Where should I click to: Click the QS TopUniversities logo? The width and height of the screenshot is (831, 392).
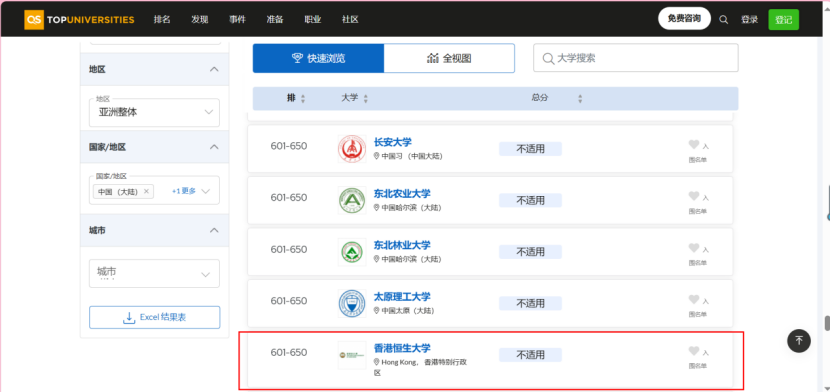79,20
